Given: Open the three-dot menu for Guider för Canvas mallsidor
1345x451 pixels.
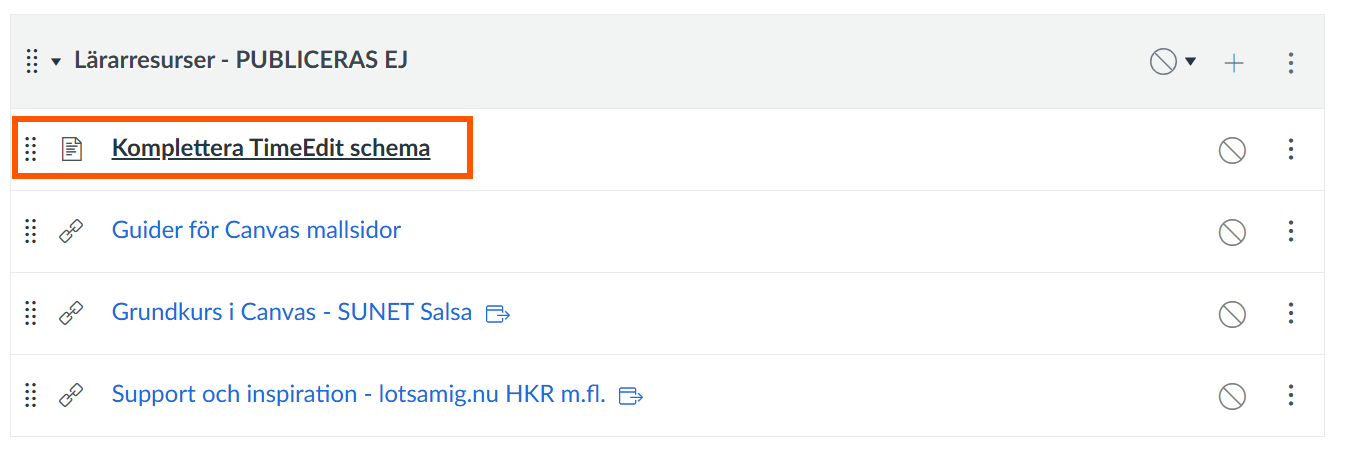Looking at the screenshot, I should point(1291,232).
